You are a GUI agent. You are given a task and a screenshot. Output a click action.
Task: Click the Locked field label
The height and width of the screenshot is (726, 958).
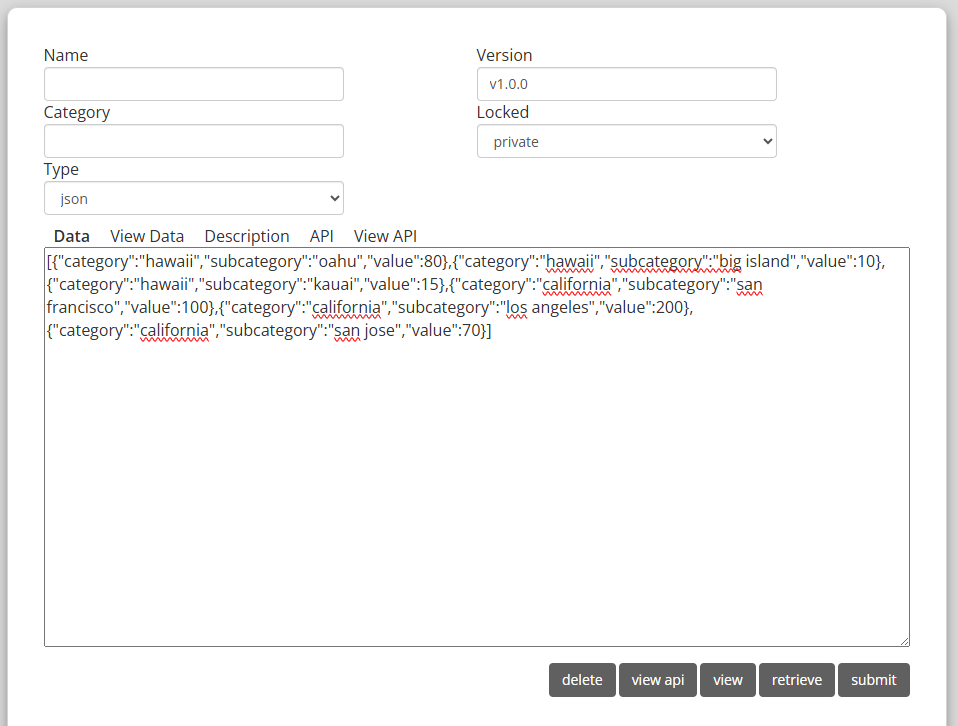coord(503,112)
